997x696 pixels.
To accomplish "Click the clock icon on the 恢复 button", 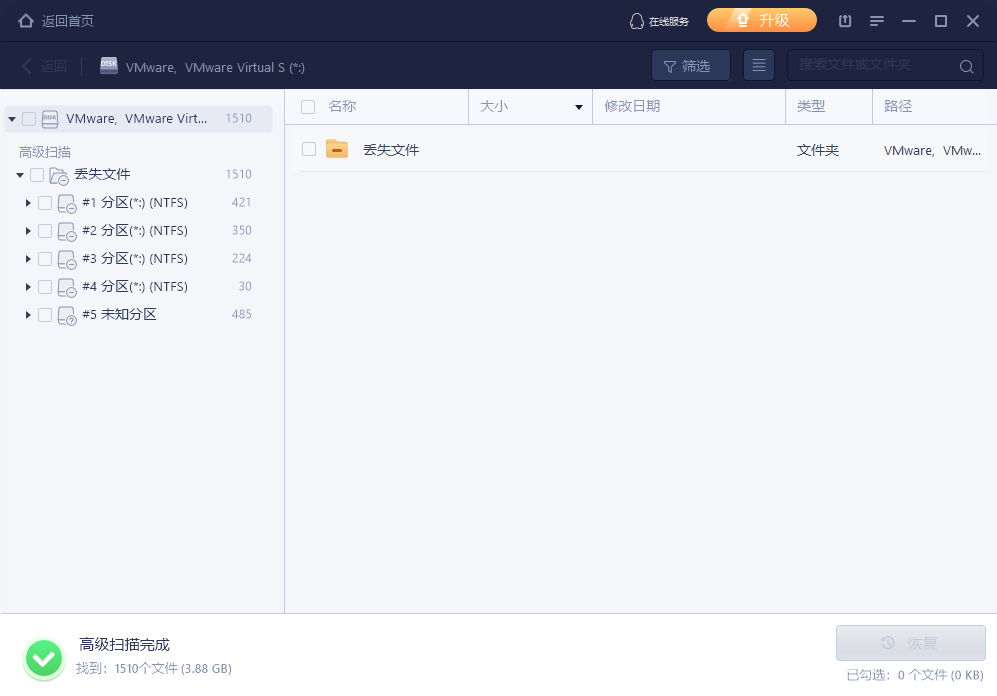I will (x=887, y=643).
